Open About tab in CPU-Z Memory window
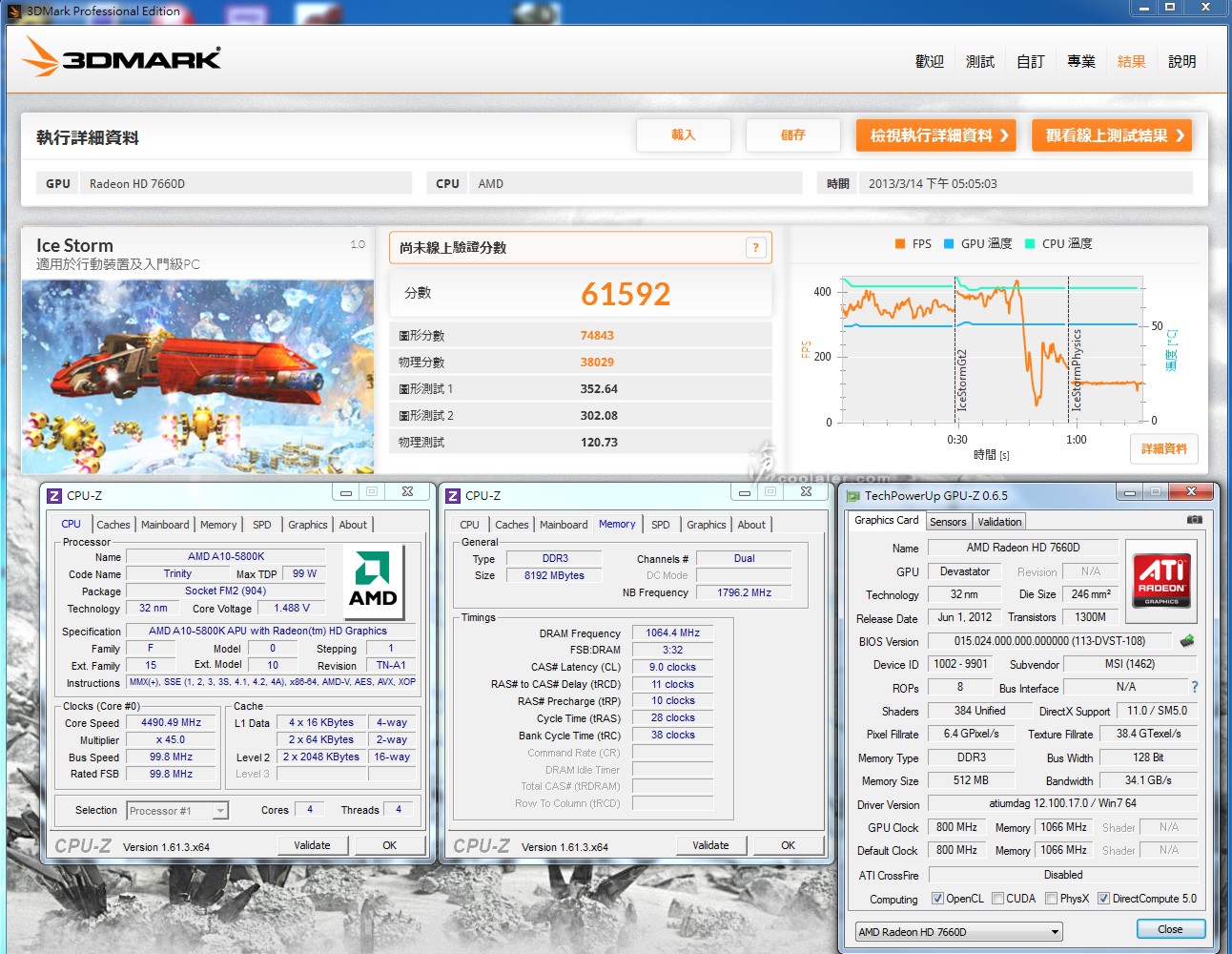The height and width of the screenshot is (954, 1232). pyautogui.click(x=751, y=525)
